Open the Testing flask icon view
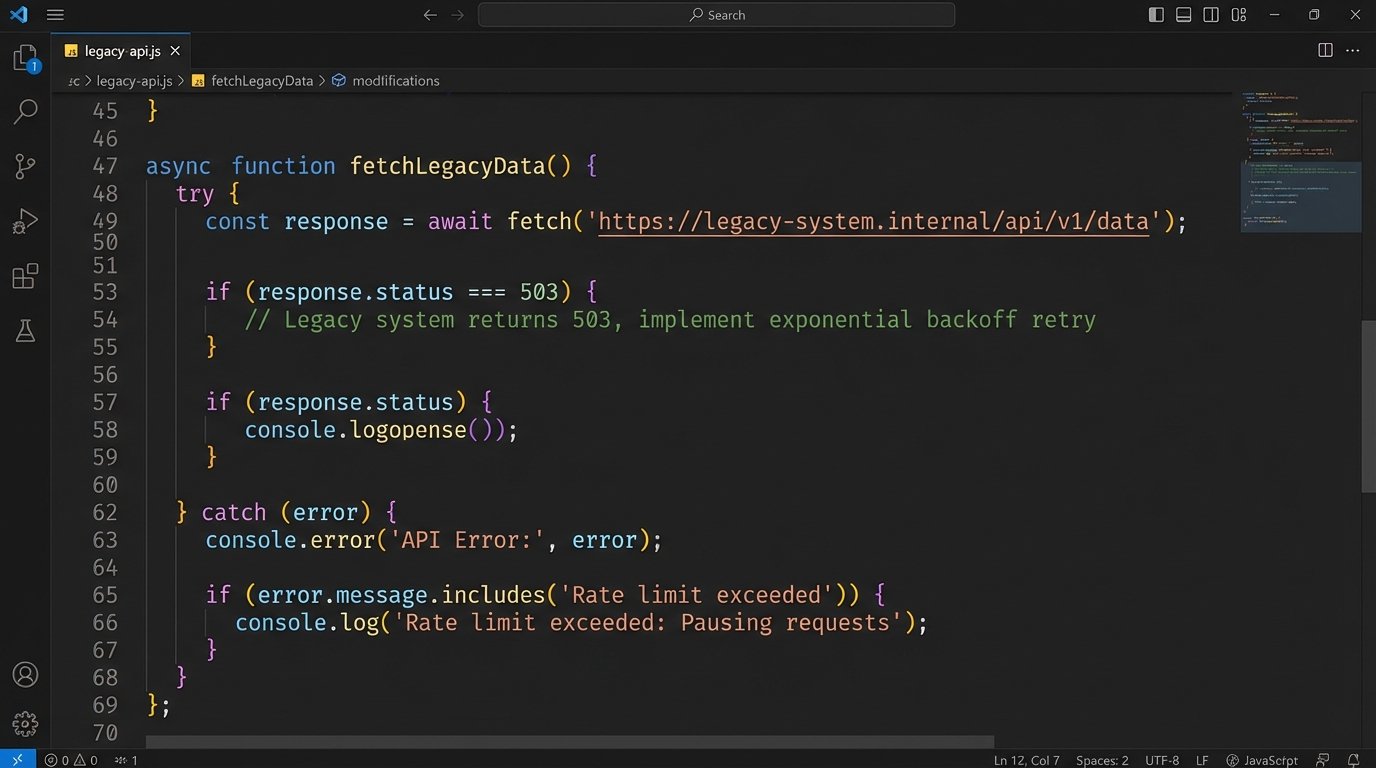This screenshot has width=1376, height=768. [25, 331]
